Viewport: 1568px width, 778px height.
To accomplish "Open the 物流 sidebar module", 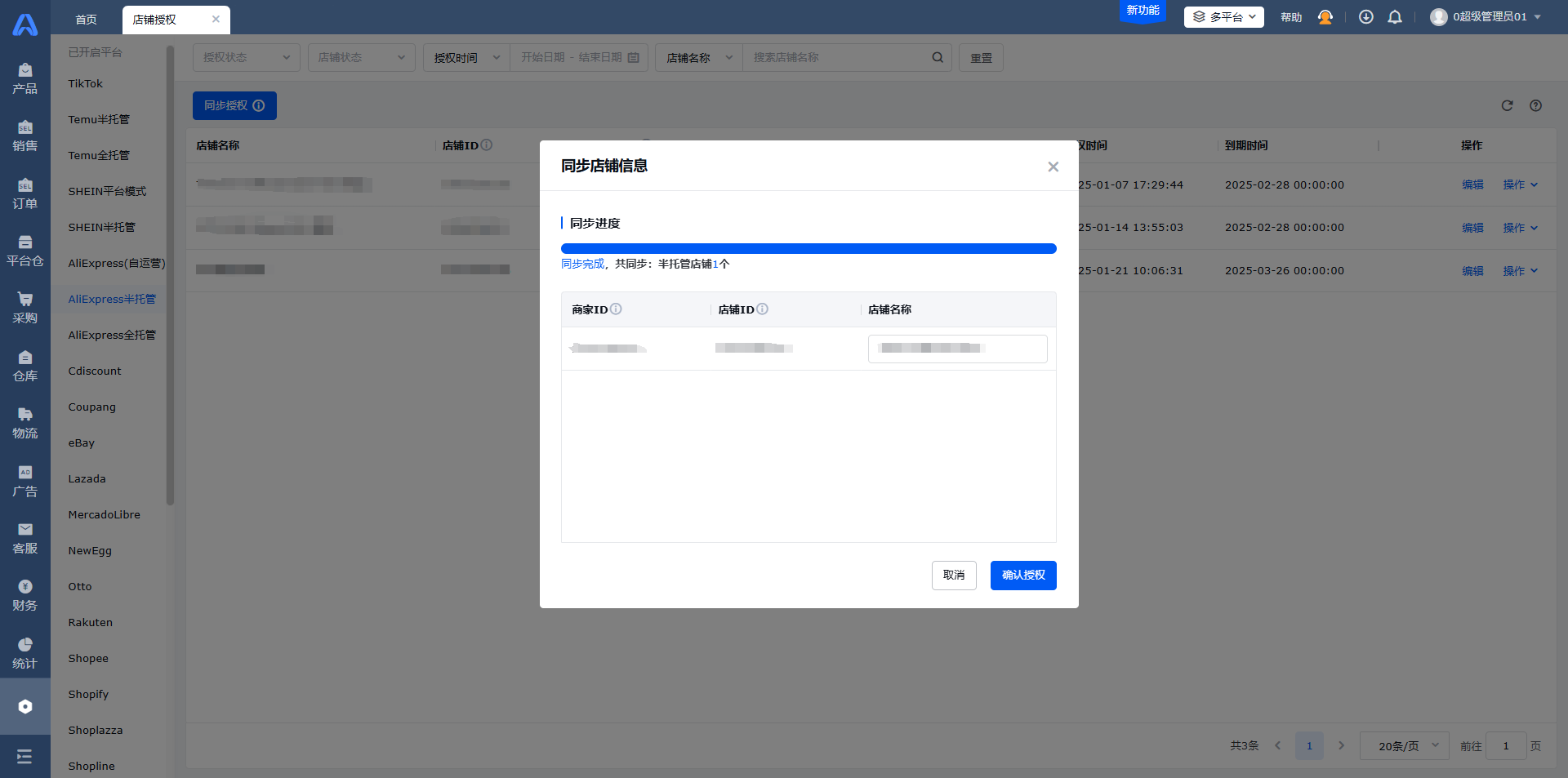I will (24, 424).
